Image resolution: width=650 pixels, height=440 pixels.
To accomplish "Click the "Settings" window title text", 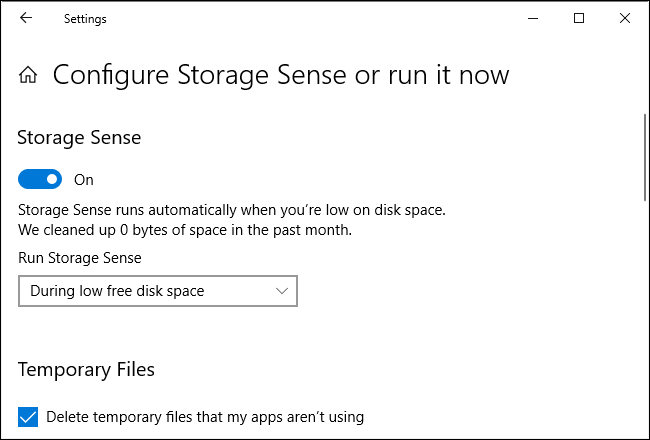I will pos(85,18).
